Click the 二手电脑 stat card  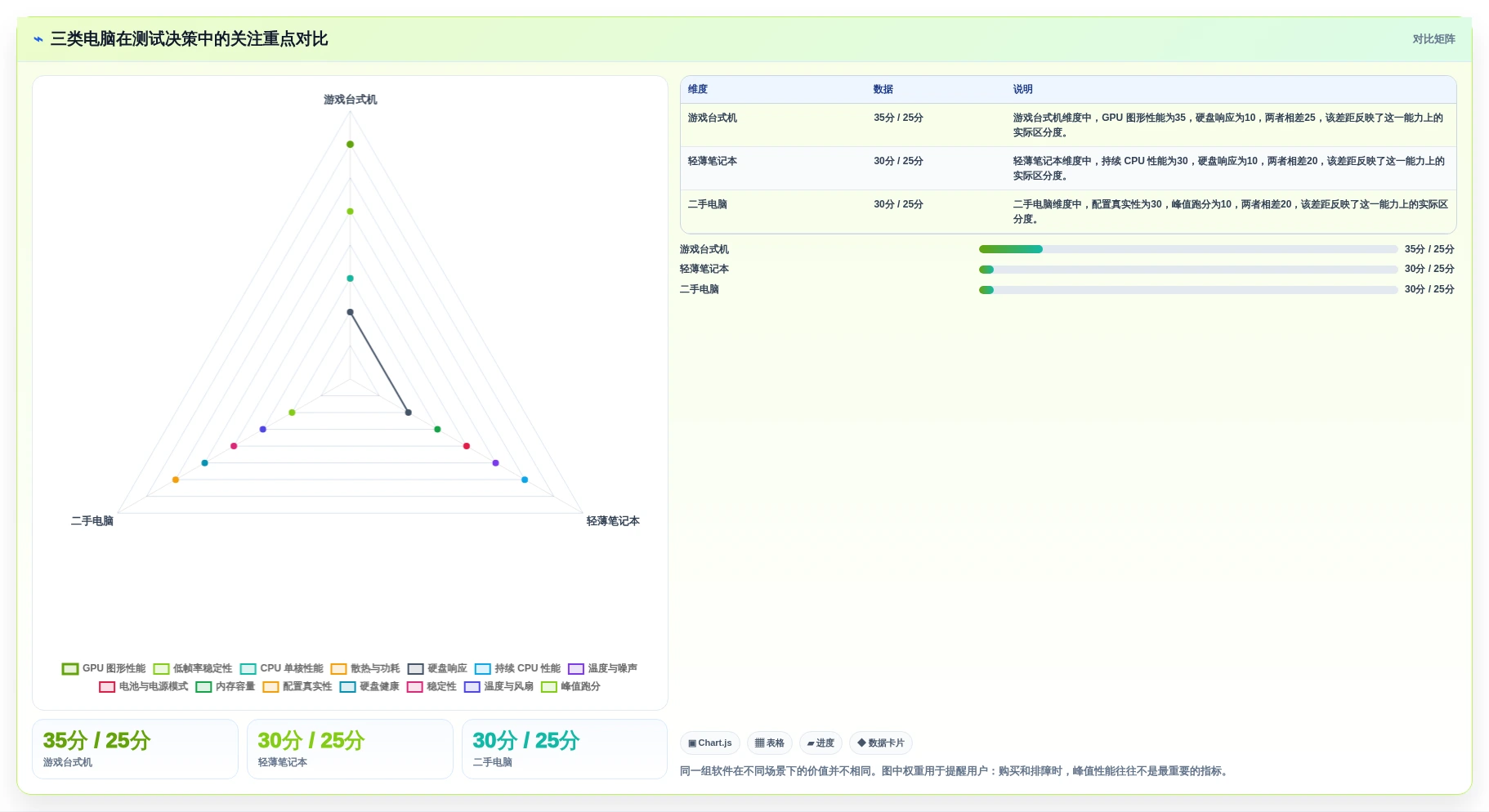[x=565, y=749]
